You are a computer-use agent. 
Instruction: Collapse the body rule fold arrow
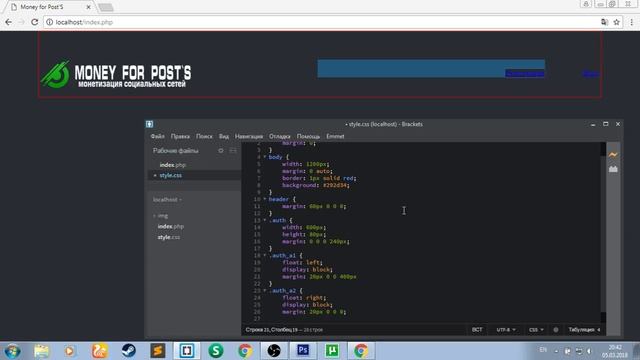coord(264,157)
